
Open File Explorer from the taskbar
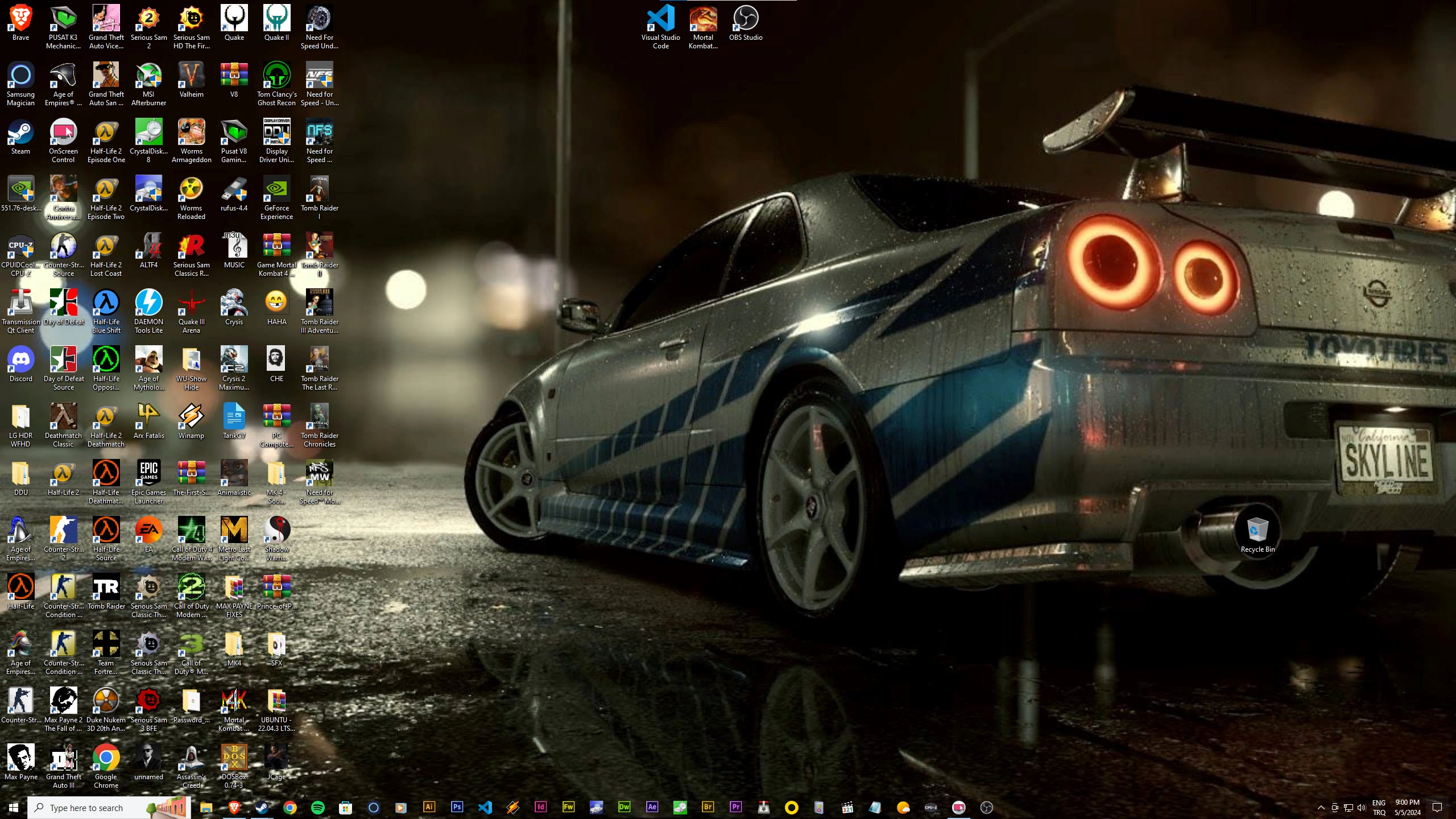206,807
